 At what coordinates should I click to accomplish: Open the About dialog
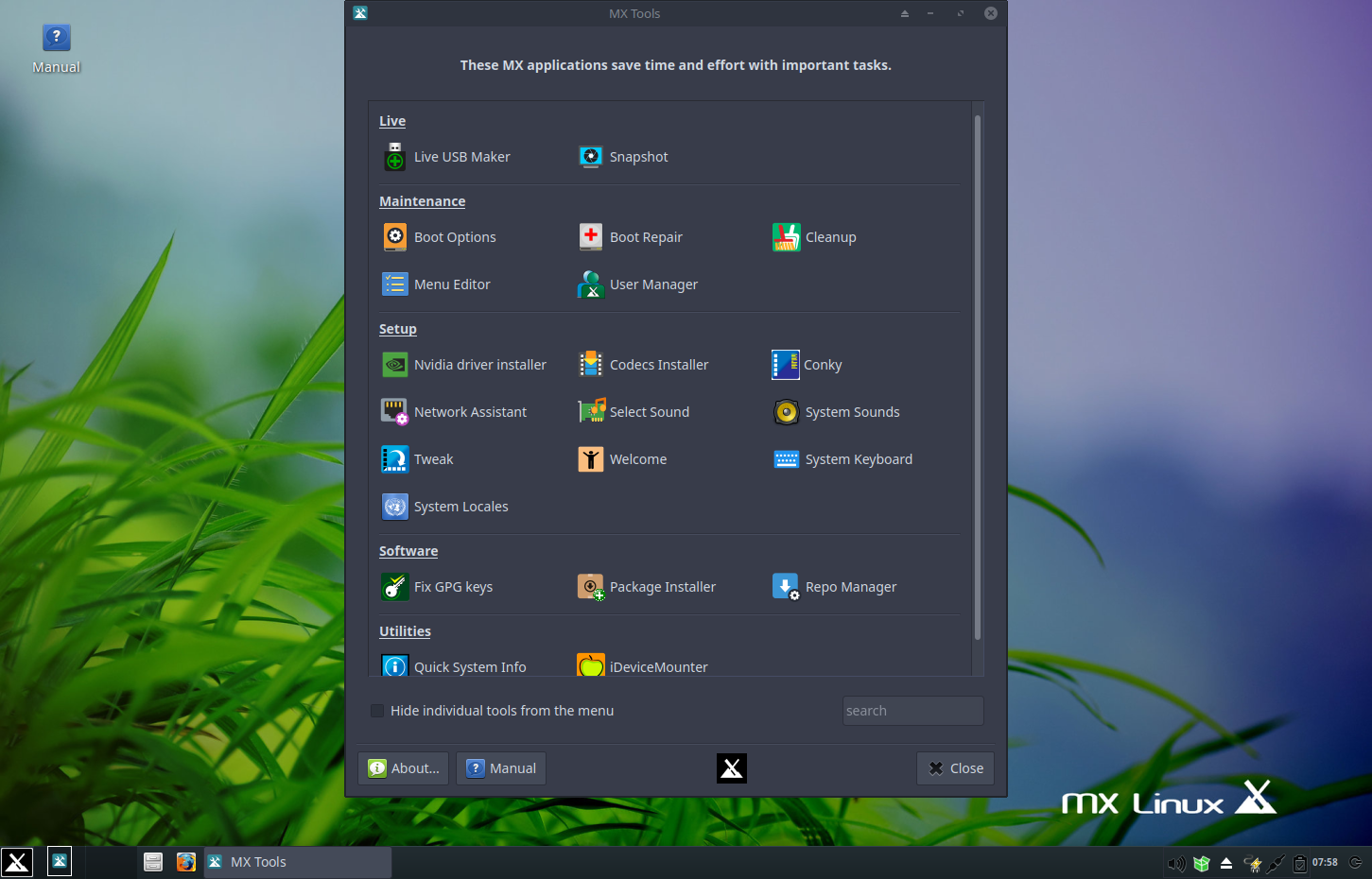coord(403,767)
